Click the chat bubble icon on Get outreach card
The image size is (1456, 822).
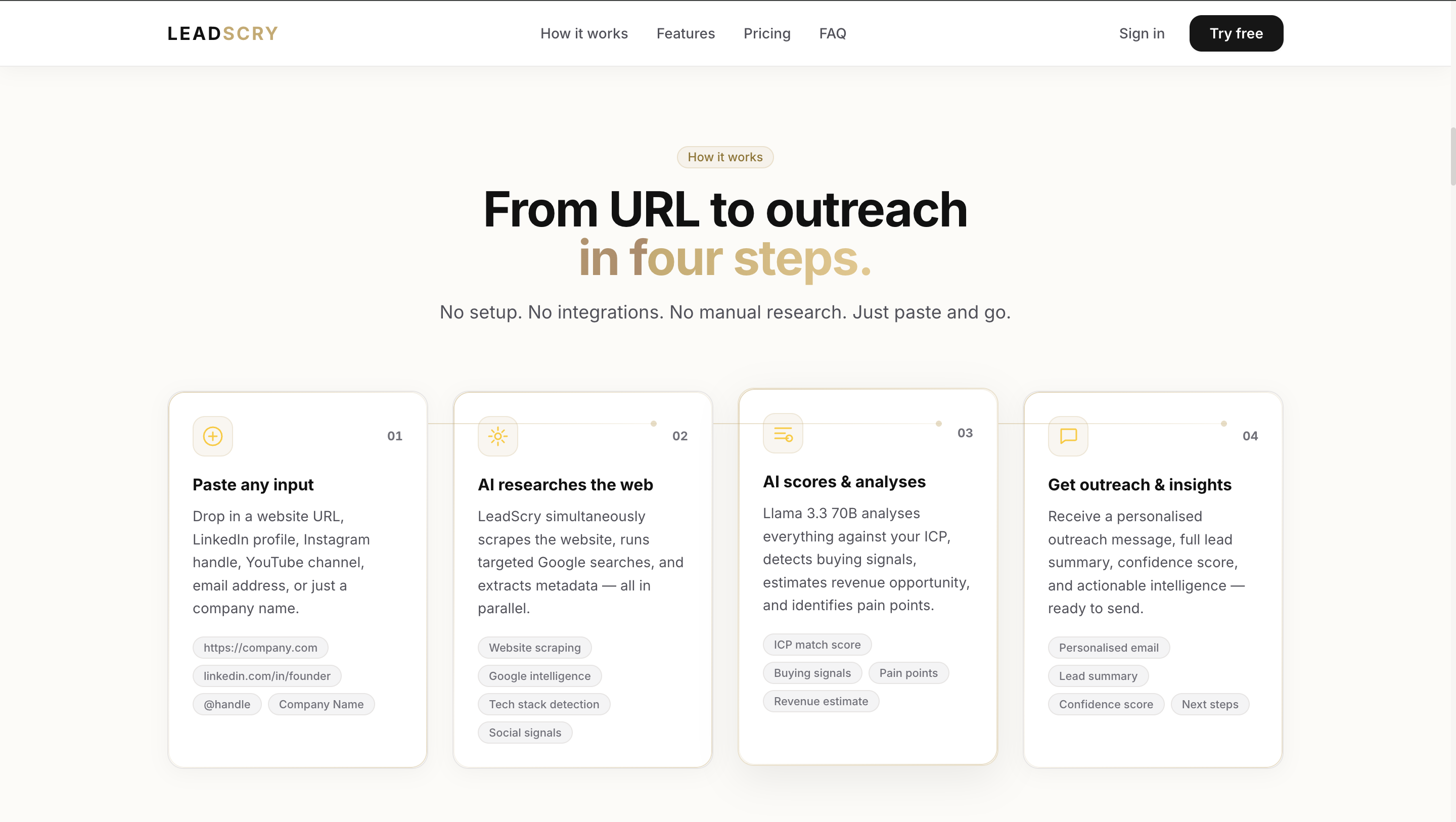coord(1068,436)
